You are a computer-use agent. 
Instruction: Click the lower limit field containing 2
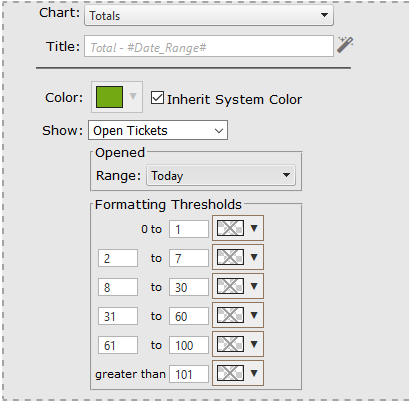pos(118,258)
